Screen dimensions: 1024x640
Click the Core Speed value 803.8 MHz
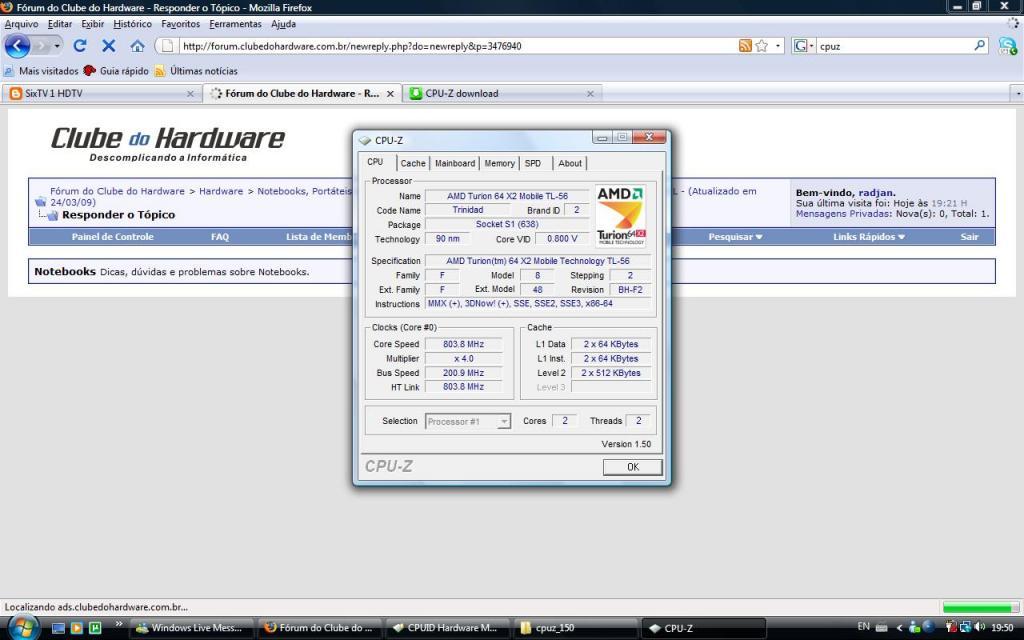(463, 344)
